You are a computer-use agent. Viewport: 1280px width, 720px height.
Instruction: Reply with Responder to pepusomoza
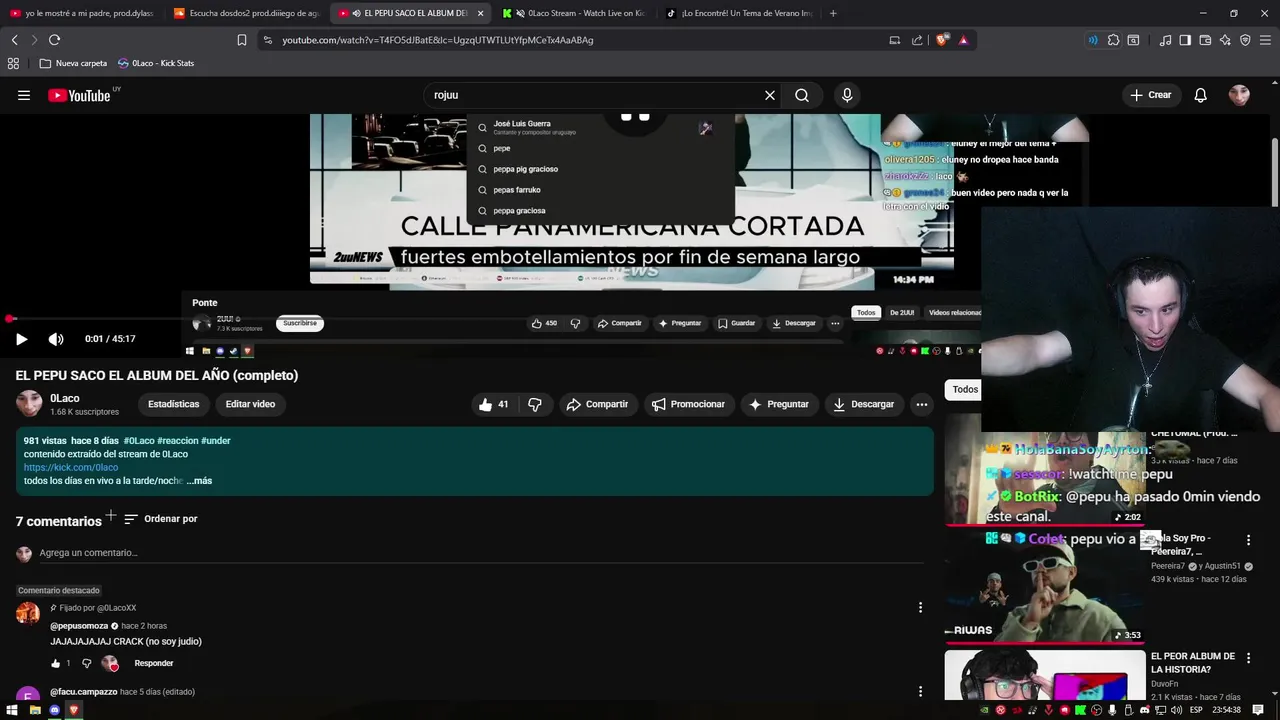click(154, 663)
